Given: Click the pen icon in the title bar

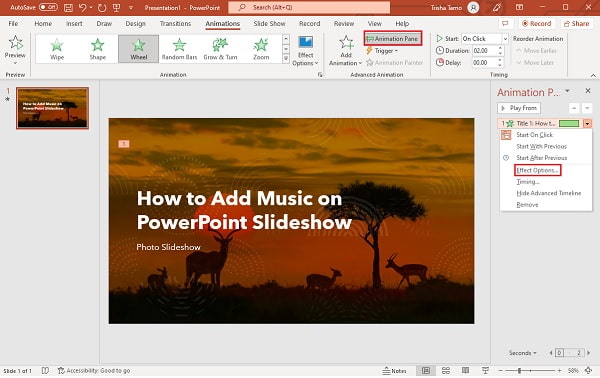Looking at the screenshot, I should [497, 7].
